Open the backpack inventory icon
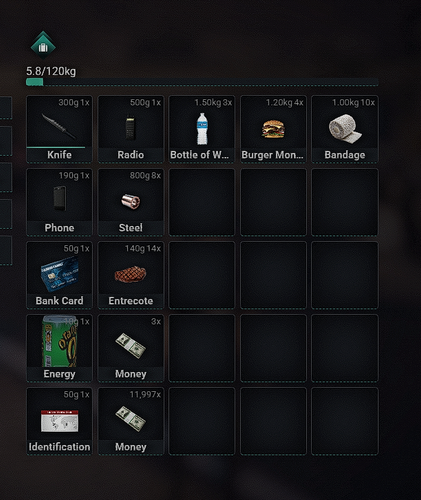 (x=43, y=46)
